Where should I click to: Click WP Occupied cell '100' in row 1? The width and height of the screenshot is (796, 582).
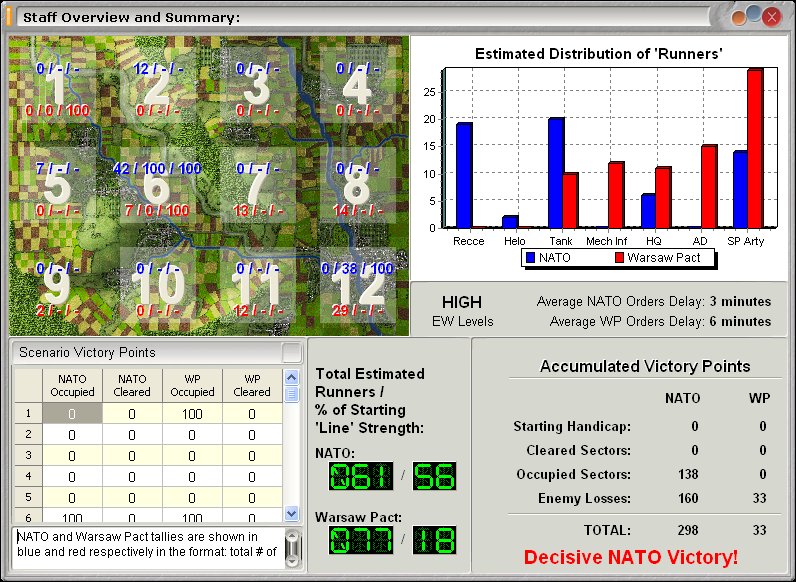pyautogui.click(x=192, y=413)
